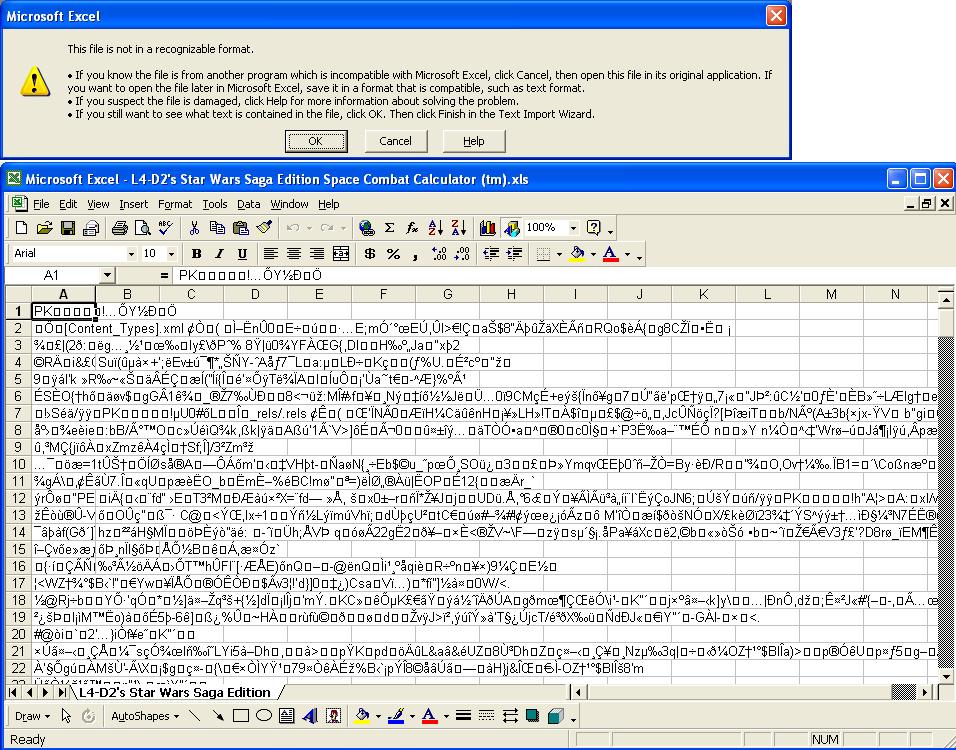Select the Rectangle drawing tool
This screenshot has height=750, width=956.
point(241,716)
